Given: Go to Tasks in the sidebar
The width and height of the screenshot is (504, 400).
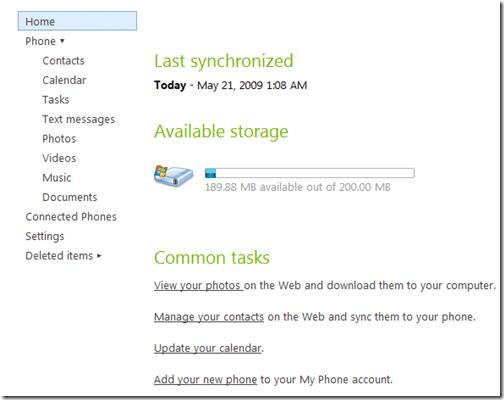Looking at the screenshot, I should tap(56, 100).
